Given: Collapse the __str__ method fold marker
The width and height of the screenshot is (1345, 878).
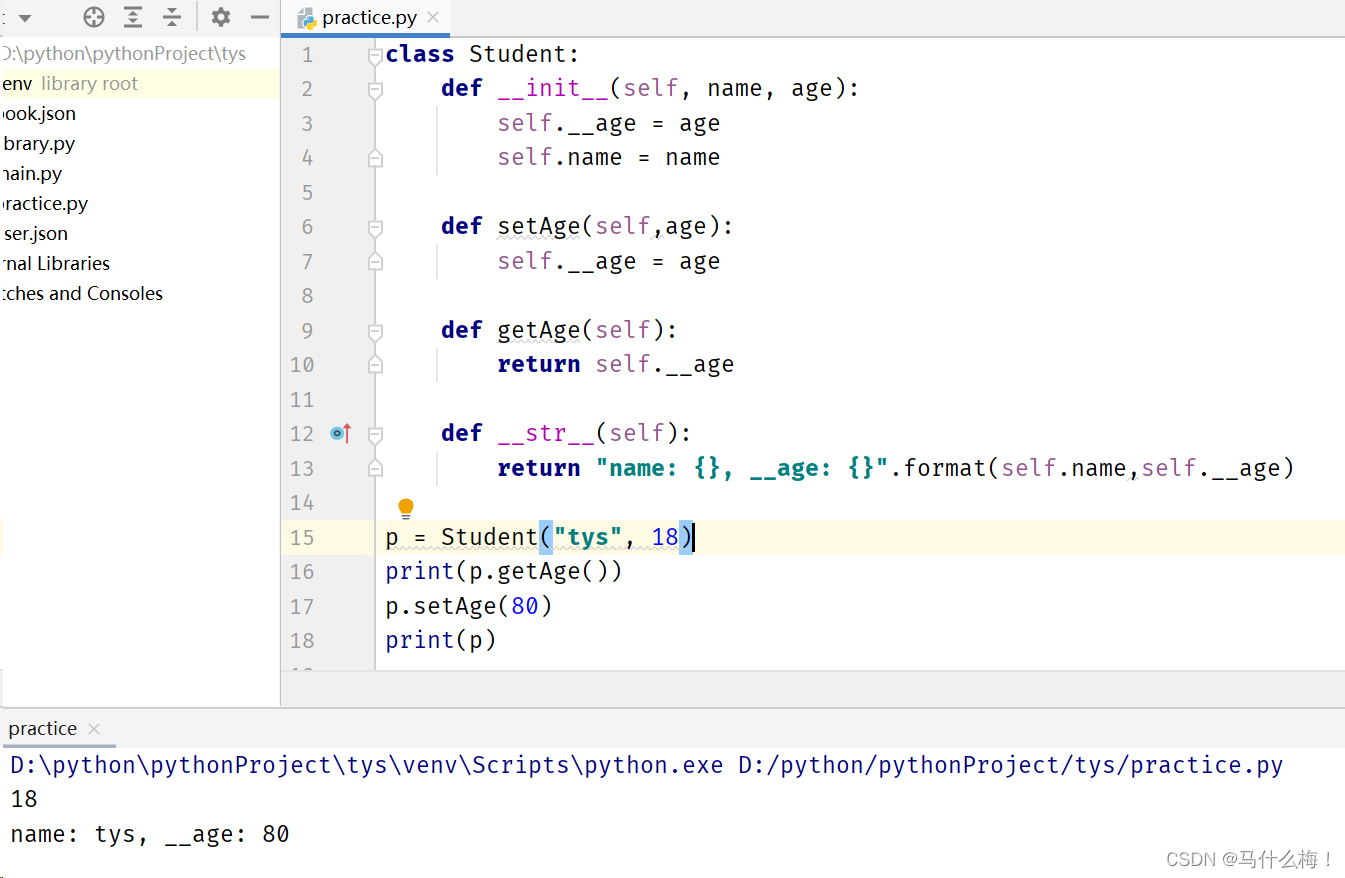Looking at the screenshot, I should 375,432.
